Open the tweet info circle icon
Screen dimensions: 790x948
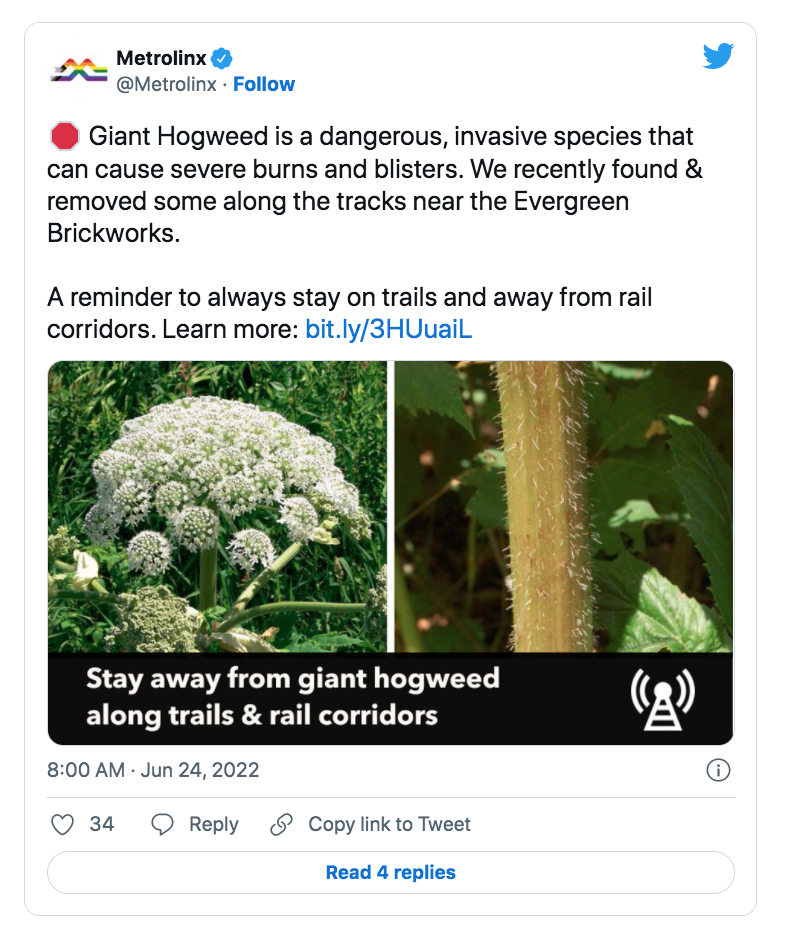718,770
